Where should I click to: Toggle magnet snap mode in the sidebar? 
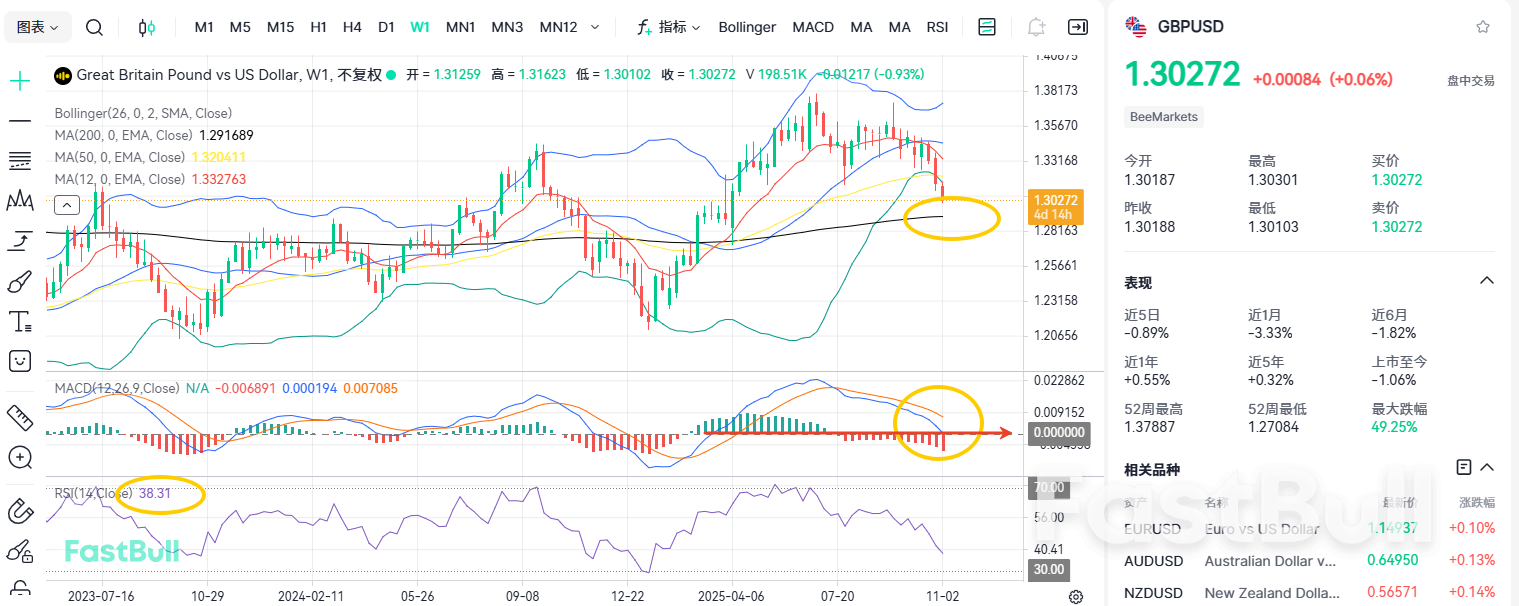point(19,510)
